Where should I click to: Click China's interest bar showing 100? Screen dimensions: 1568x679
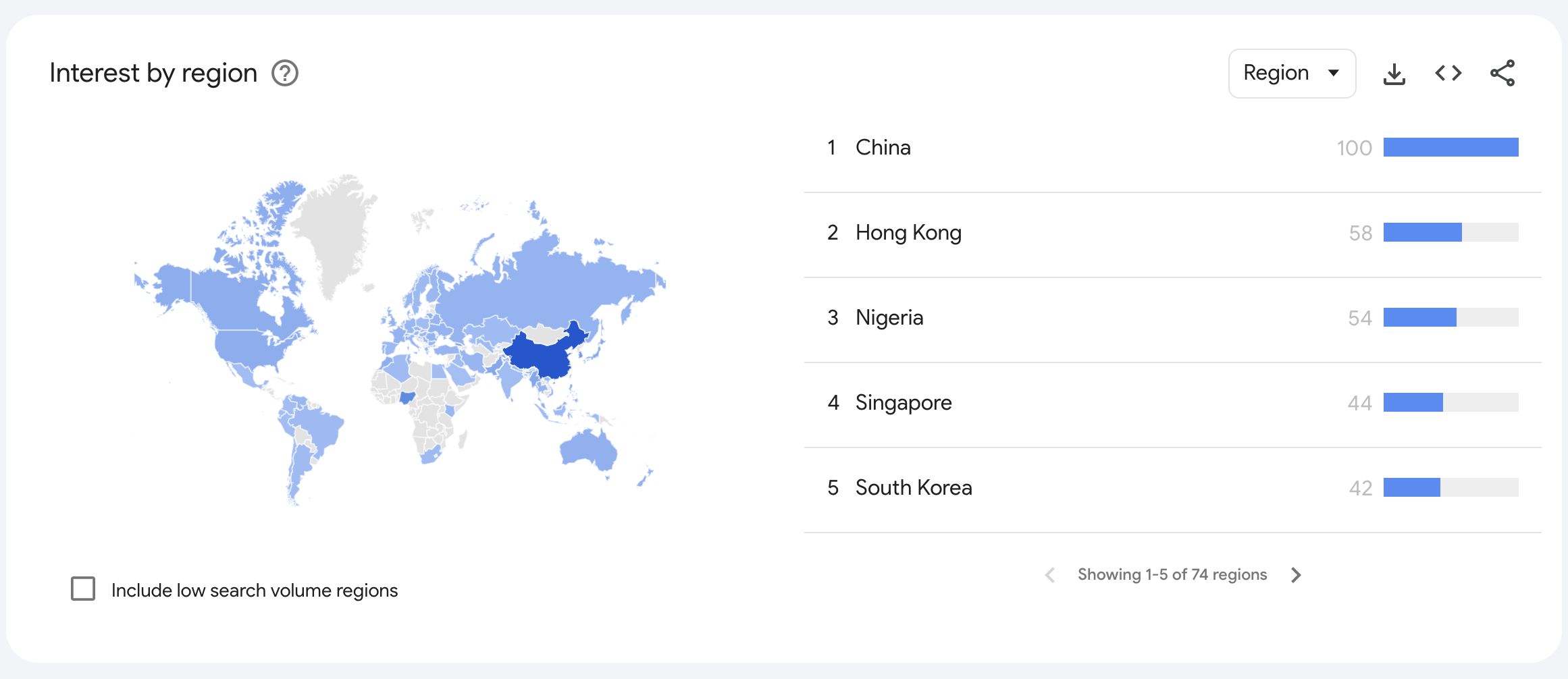point(1451,147)
